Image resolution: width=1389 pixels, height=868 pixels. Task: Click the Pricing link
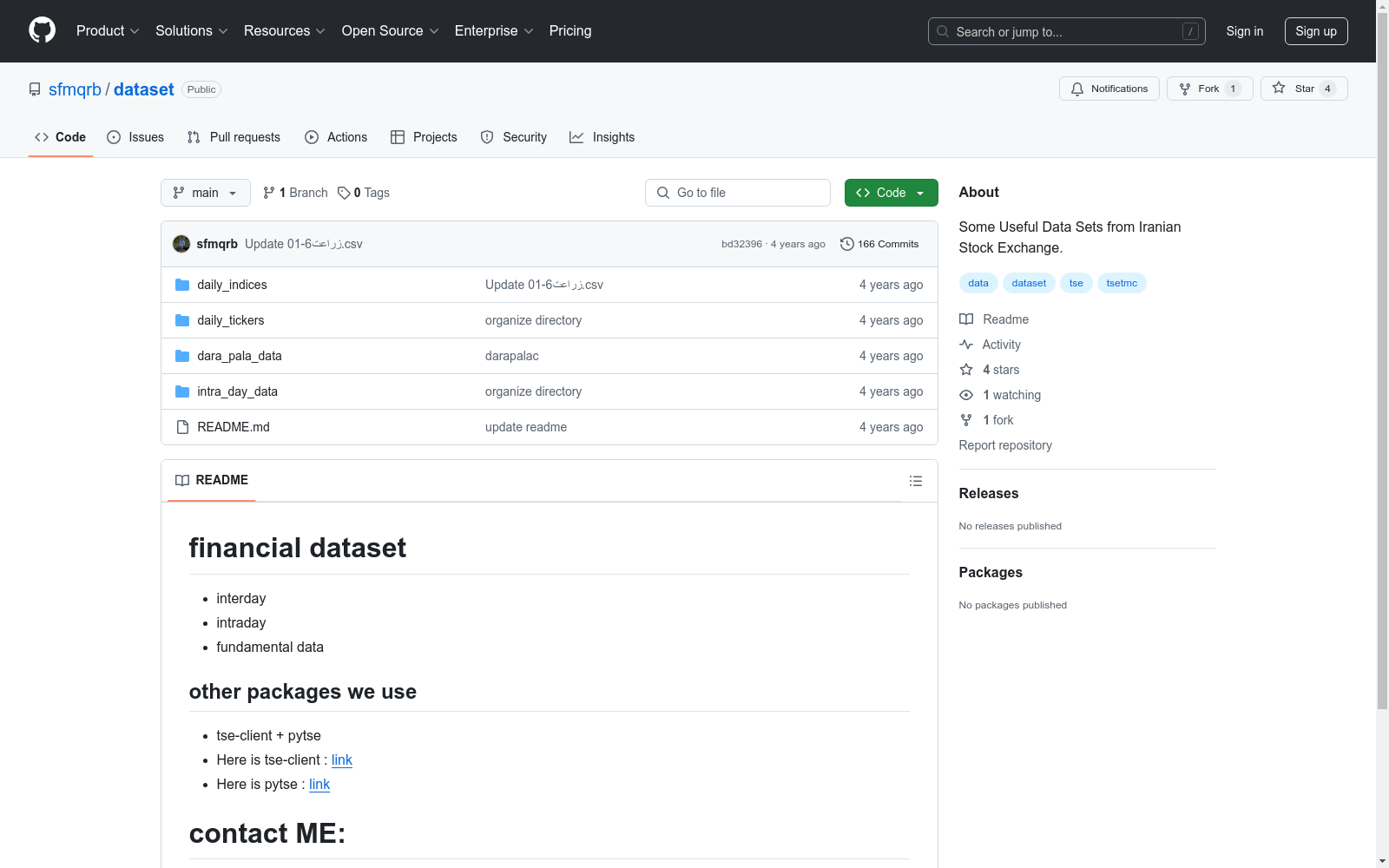[570, 30]
